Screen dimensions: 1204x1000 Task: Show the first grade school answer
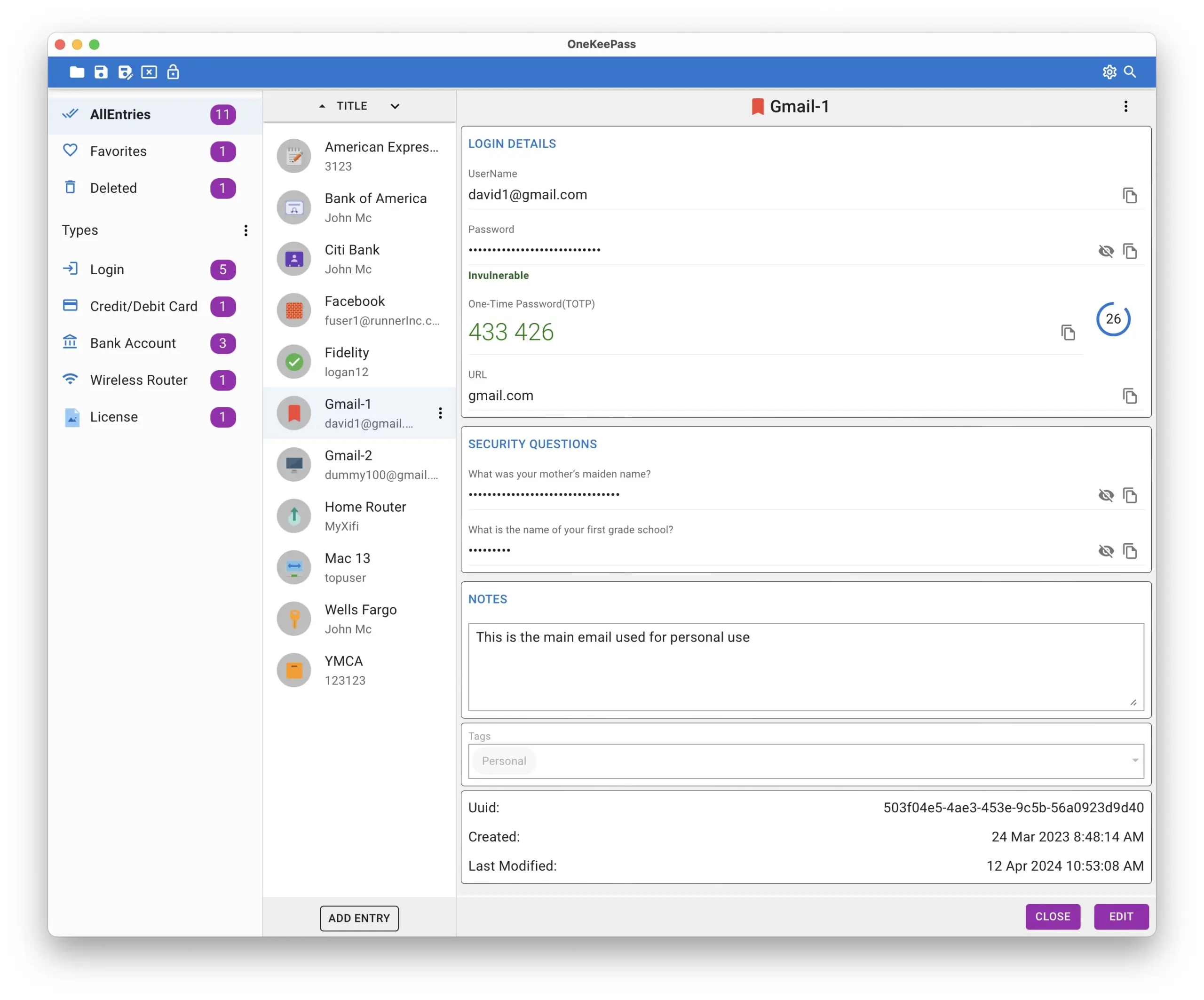1106,550
